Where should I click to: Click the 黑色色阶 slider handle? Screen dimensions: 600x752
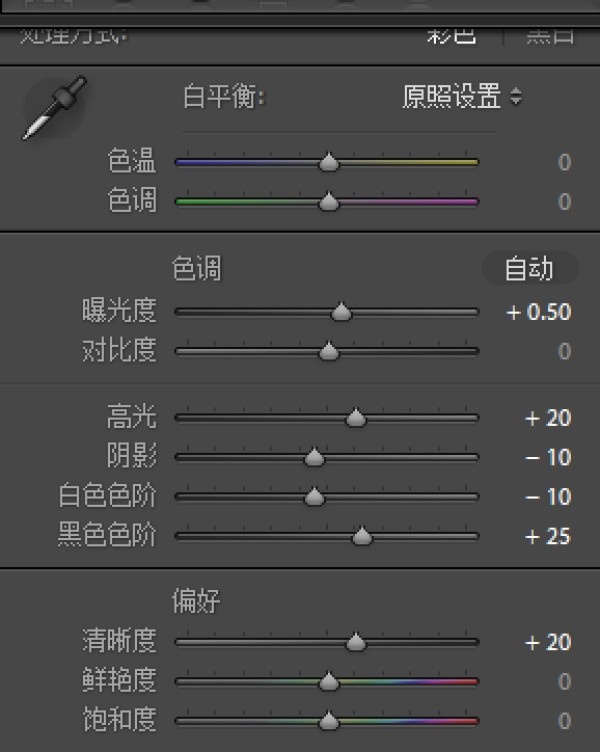(x=362, y=537)
